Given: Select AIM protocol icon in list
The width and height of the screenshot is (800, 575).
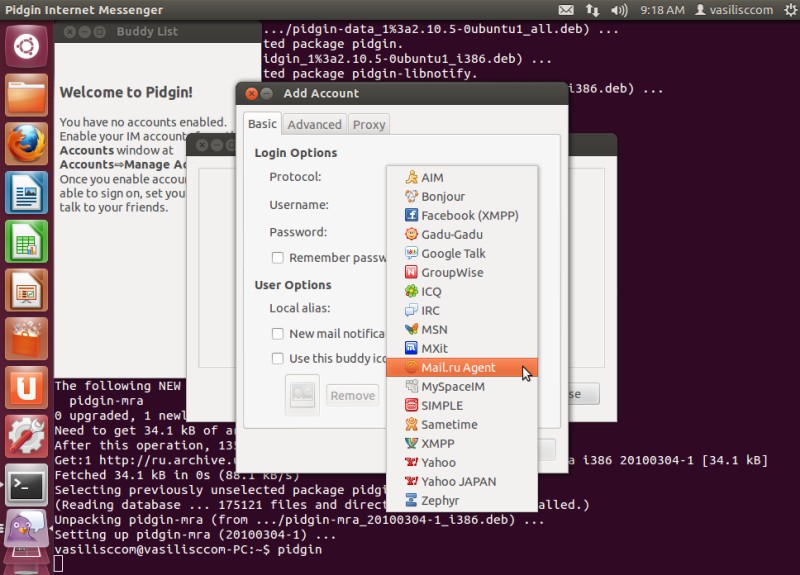Looking at the screenshot, I should click(x=411, y=178).
